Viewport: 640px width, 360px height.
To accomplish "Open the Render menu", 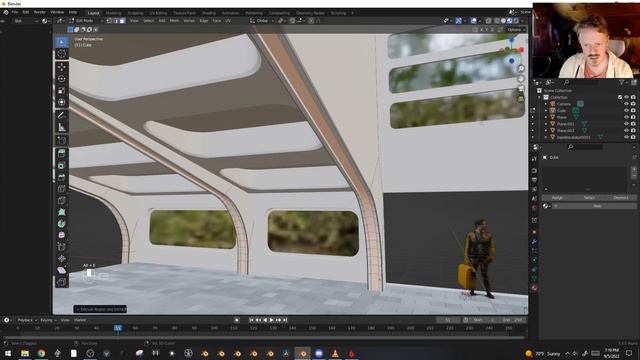I will (x=40, y=12).
